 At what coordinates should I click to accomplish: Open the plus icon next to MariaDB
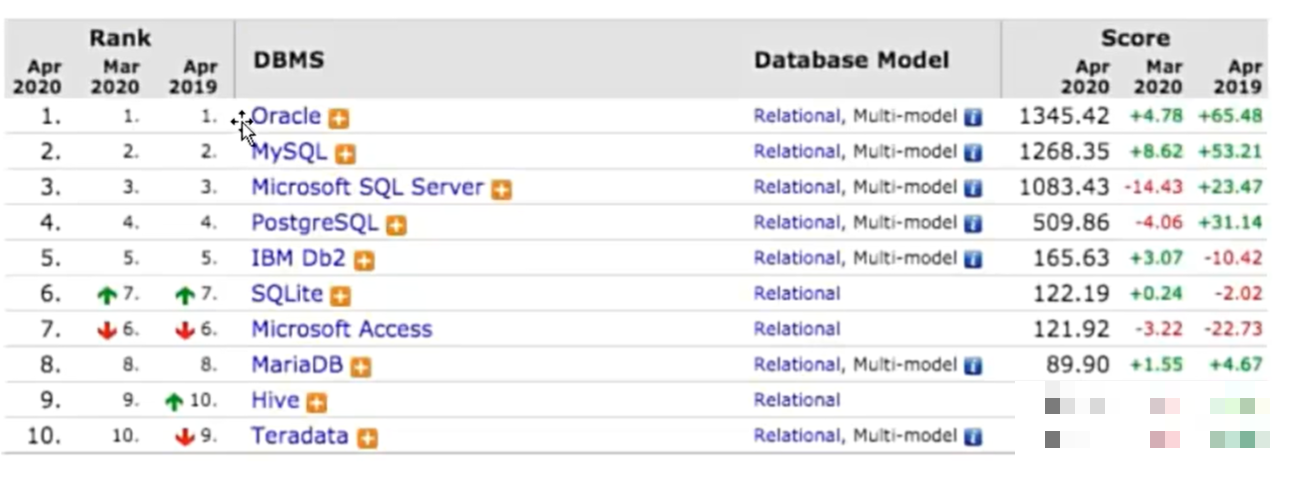click(361, 367)
